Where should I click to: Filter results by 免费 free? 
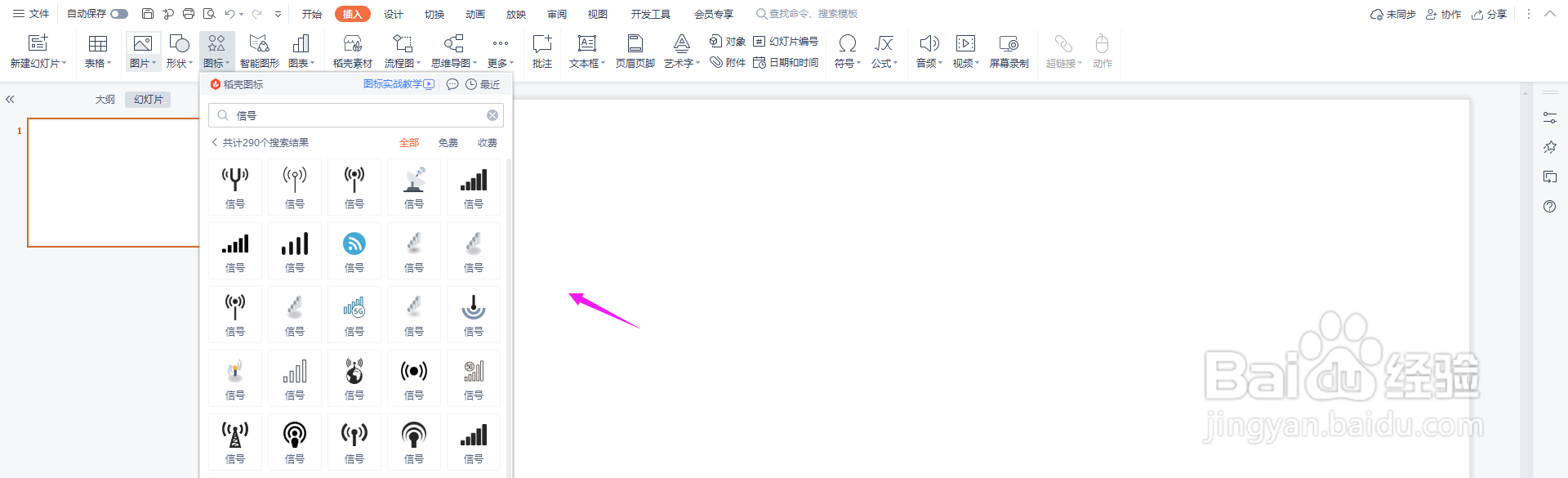click(448, 142)
